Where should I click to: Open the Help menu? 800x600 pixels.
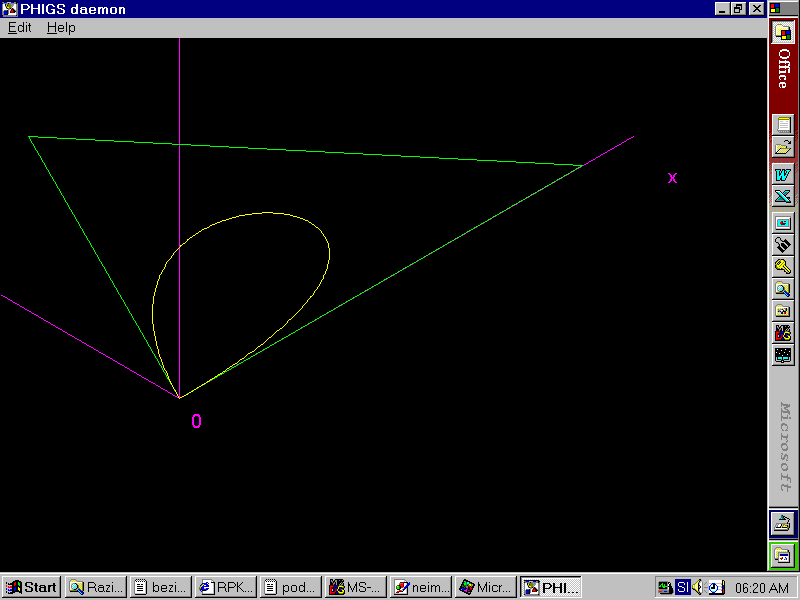[x=61, y=28]
